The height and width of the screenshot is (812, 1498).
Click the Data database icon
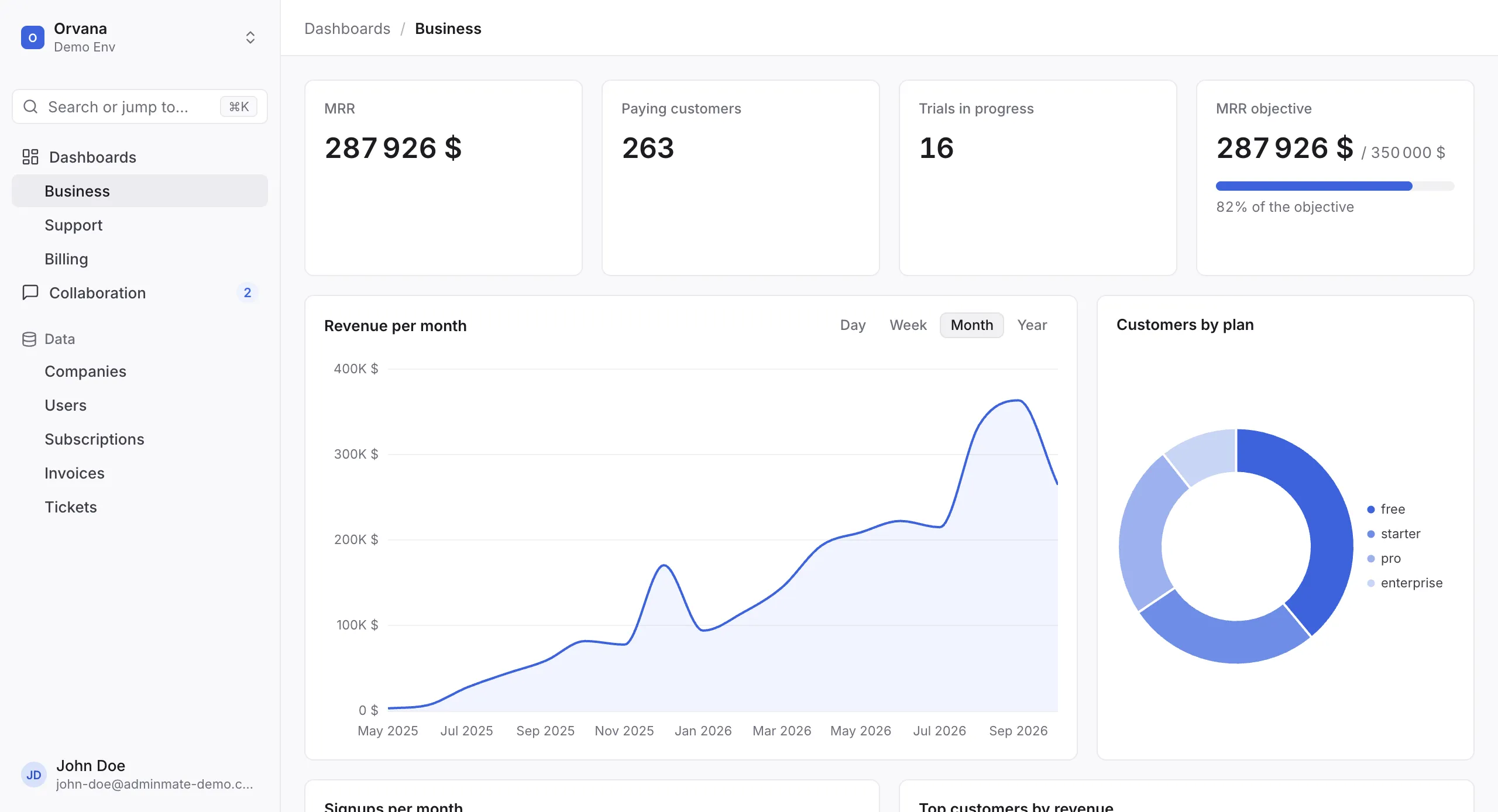click(x=29, y=339)
